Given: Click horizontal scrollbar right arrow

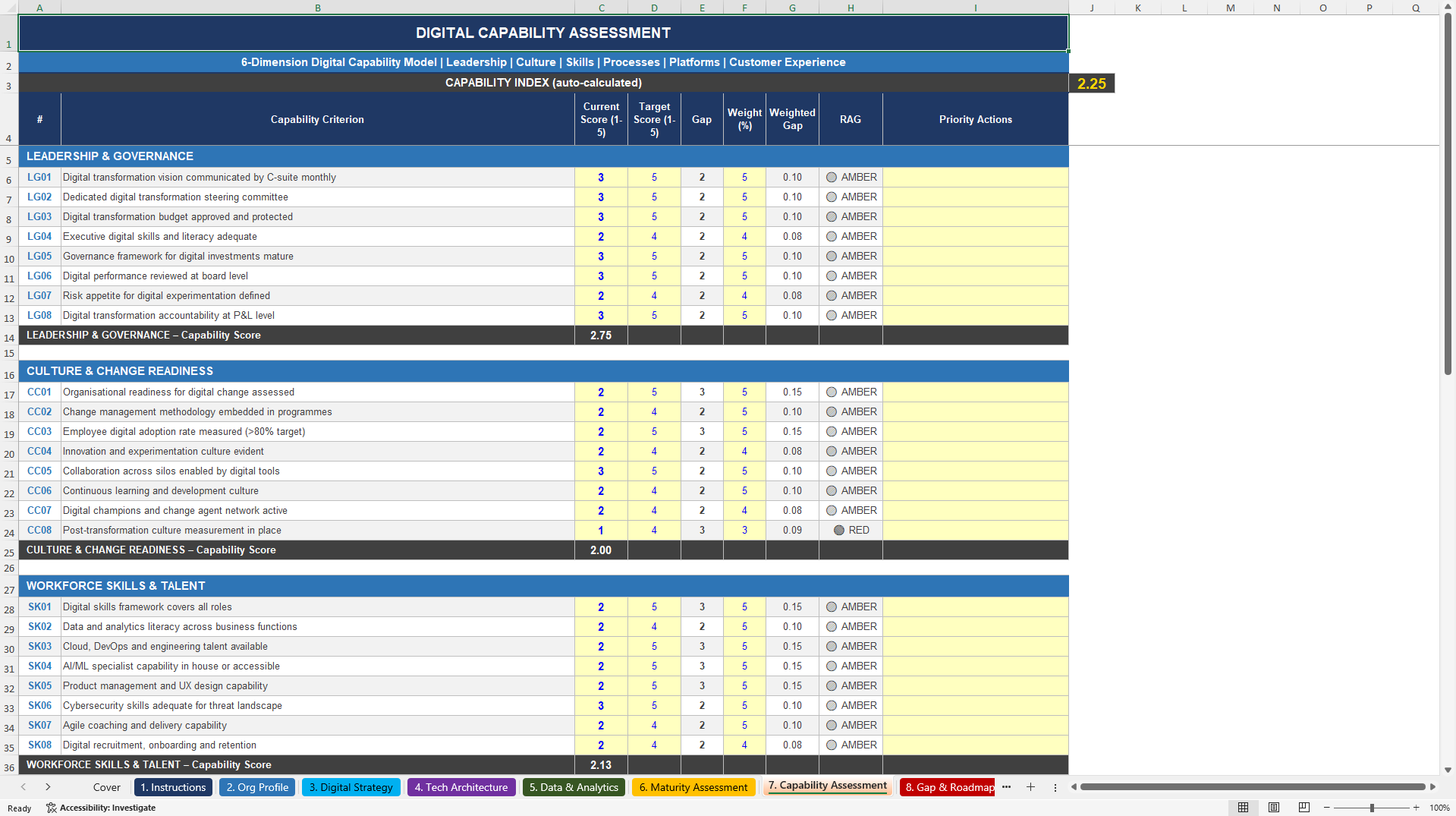Looking at the screenshot, I should point(1432,787).
